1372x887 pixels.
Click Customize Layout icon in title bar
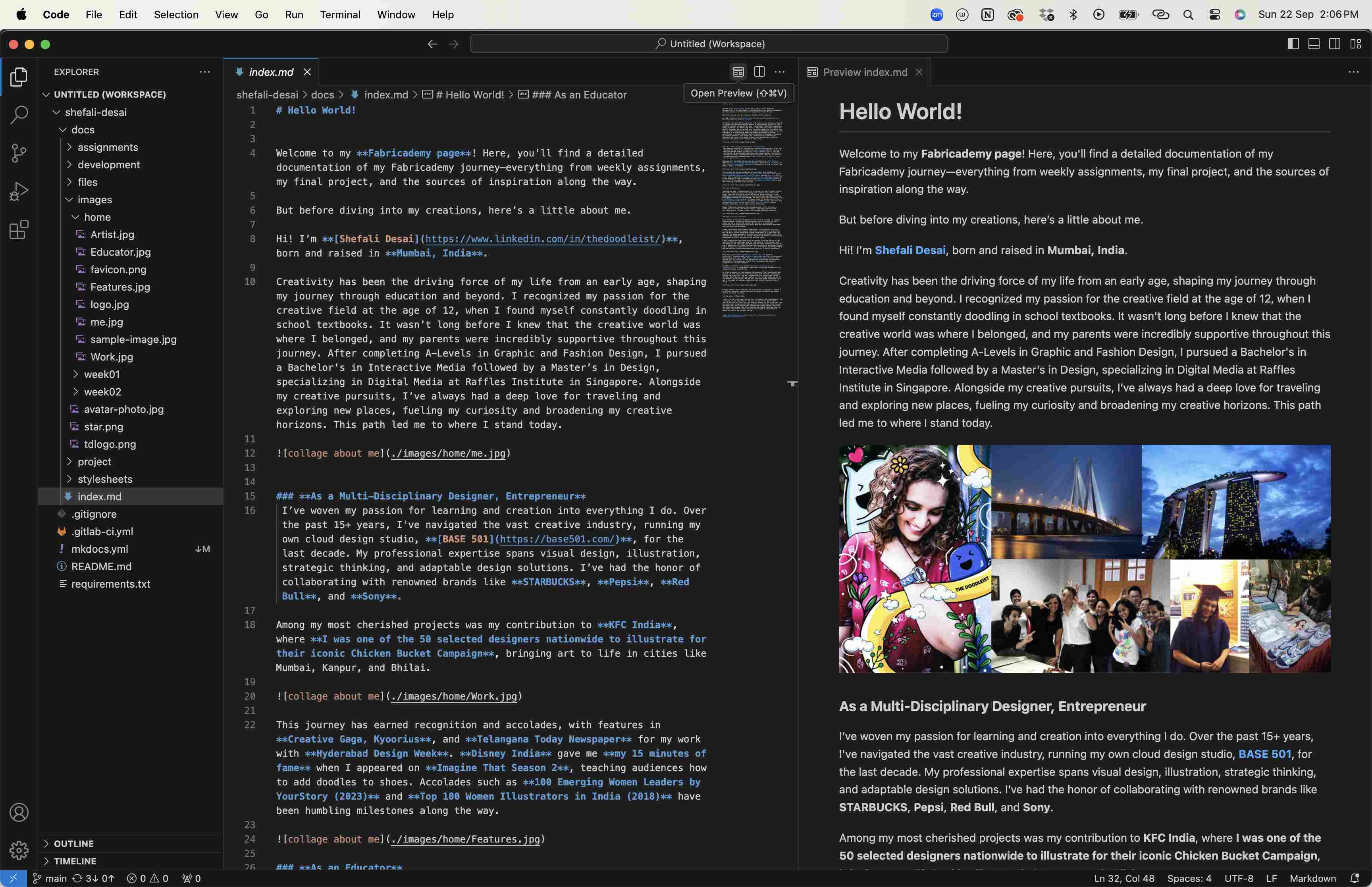1356,44
